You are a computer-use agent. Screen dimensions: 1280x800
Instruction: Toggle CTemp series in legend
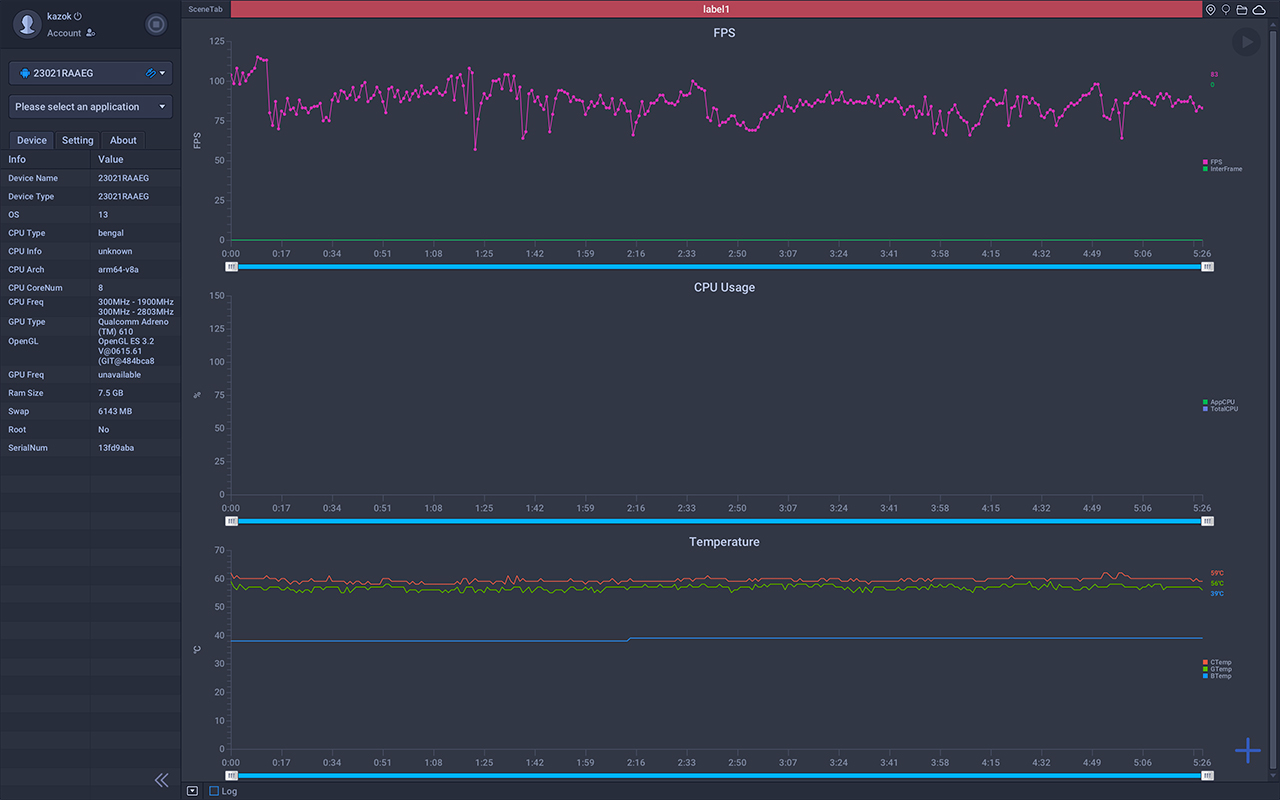(x=1217, y=662)
